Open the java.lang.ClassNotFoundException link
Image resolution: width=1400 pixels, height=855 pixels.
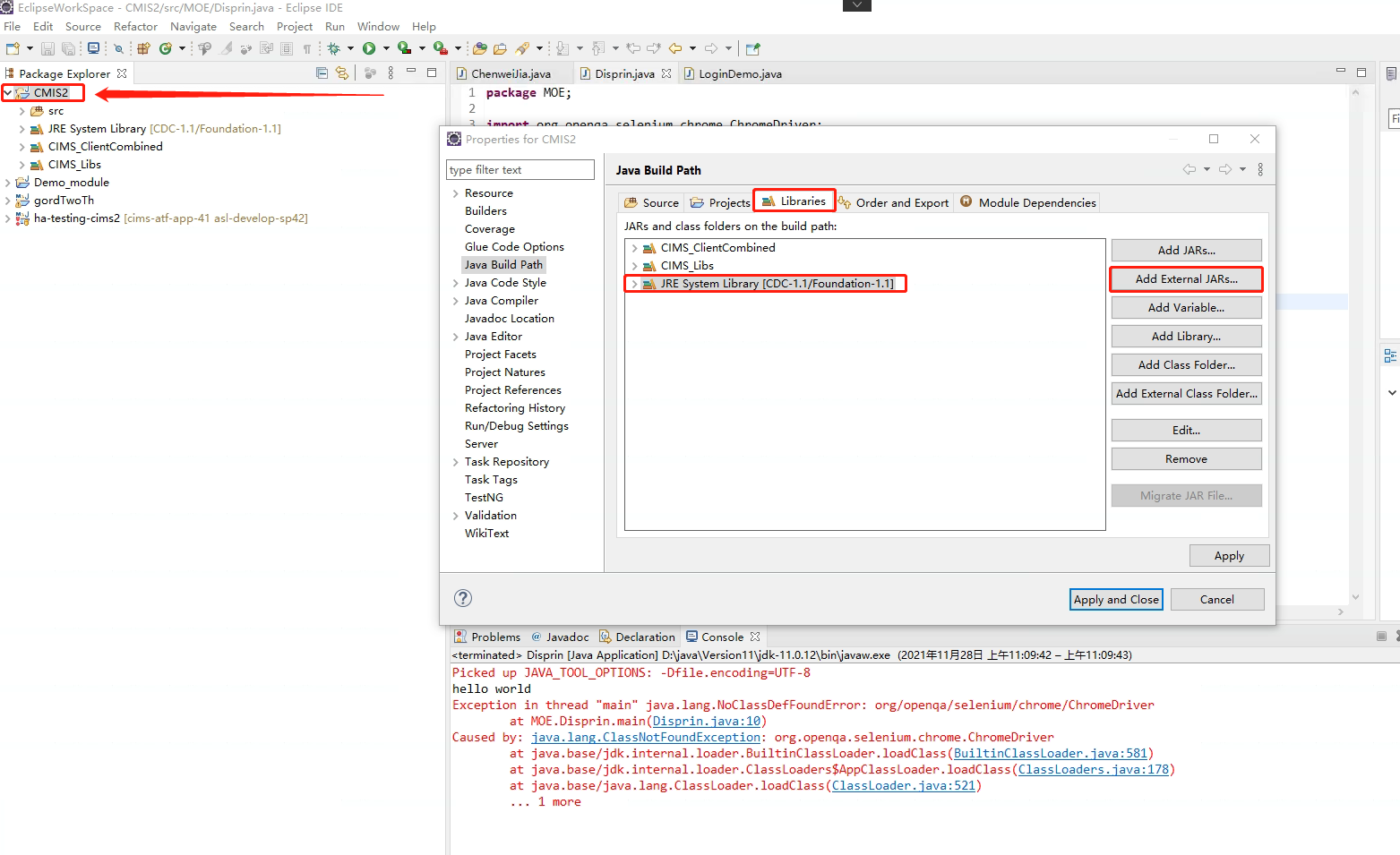pos(646,738)
